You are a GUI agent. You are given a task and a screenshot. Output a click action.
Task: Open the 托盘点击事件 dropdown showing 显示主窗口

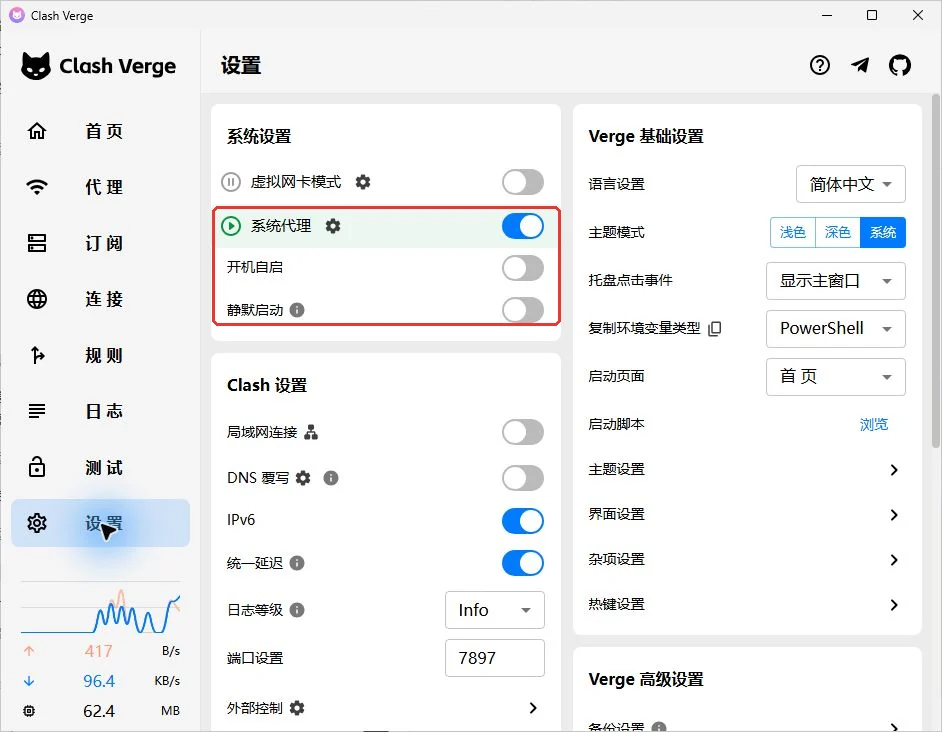[835, 281]
